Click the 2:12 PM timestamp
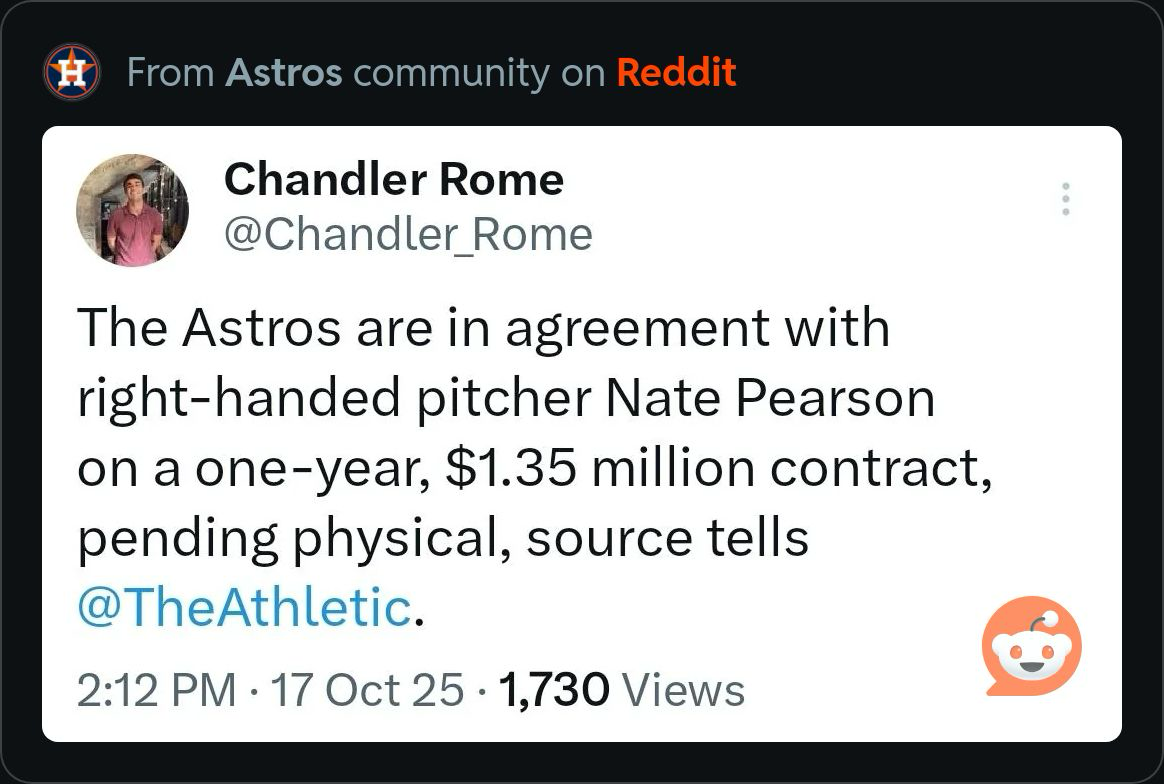This screenshot has width=1164, height=784. 157,690
